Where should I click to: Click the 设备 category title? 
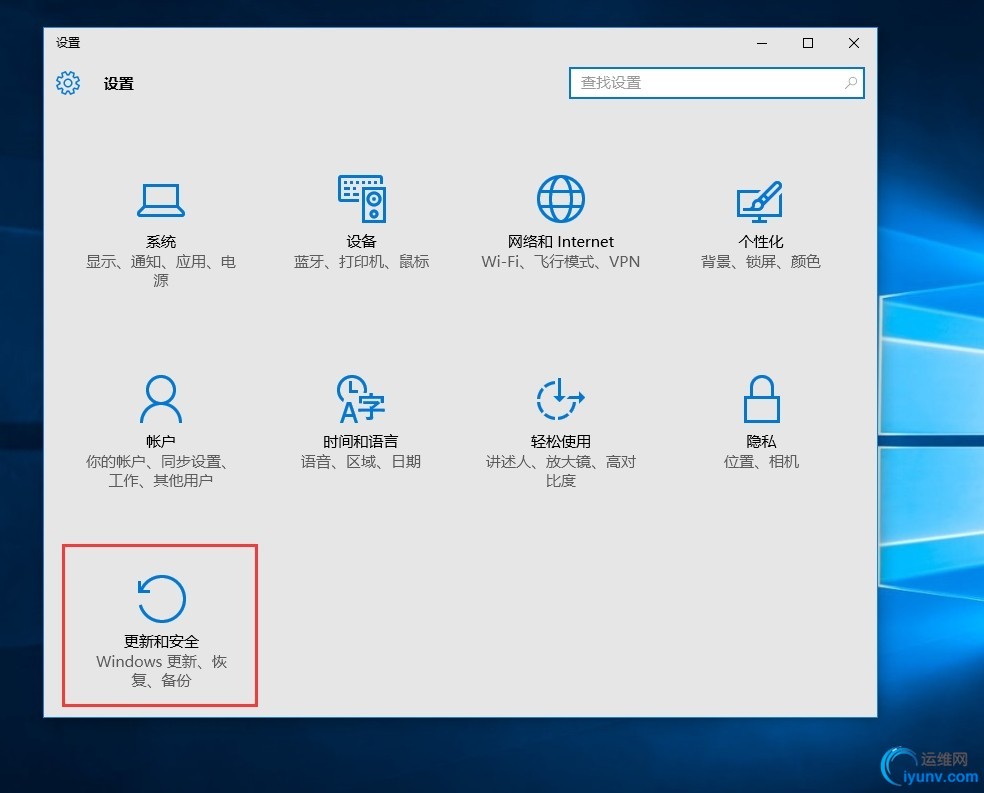pos(361,242)
